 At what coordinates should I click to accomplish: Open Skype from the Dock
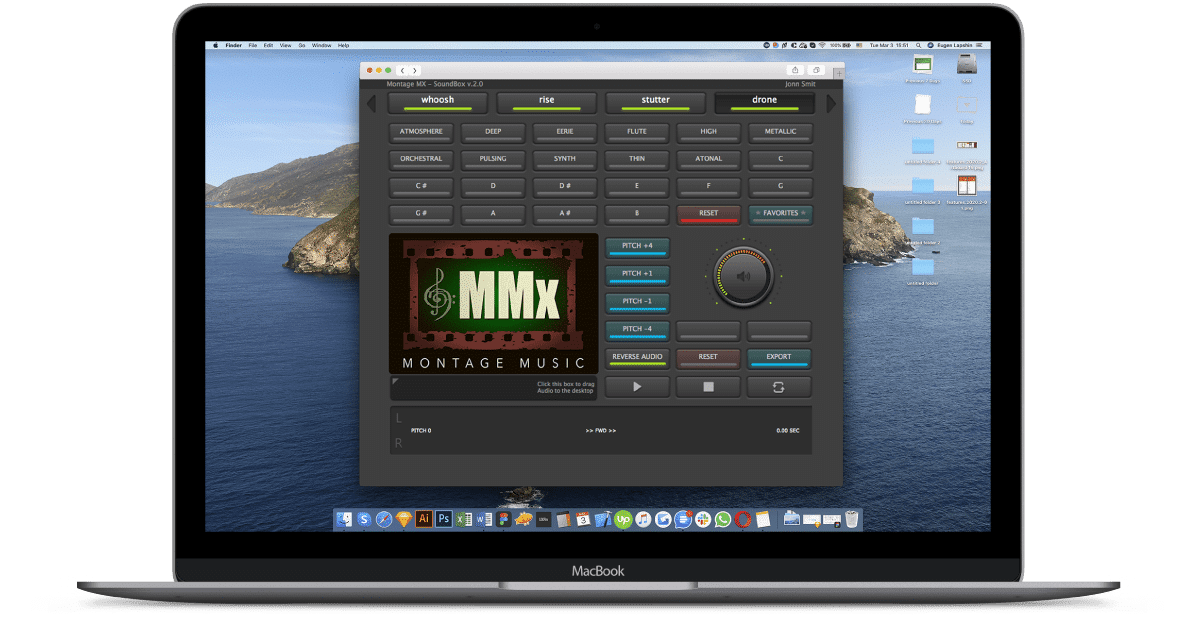coord(365,519)
